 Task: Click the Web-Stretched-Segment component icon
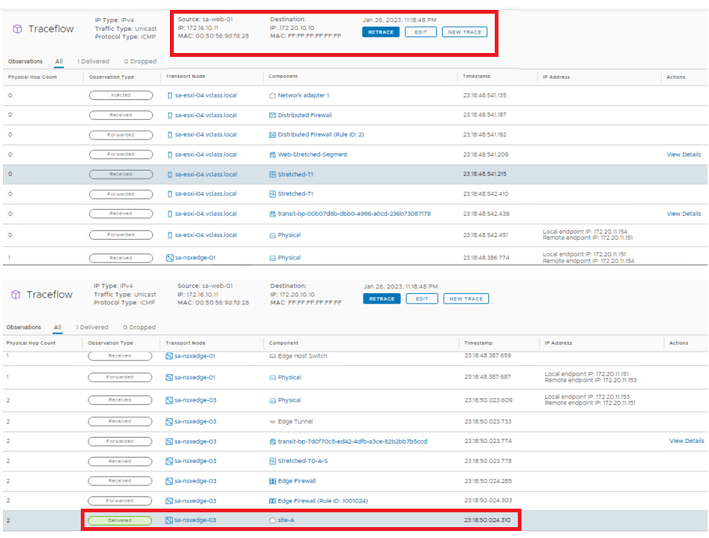[272, 154]
